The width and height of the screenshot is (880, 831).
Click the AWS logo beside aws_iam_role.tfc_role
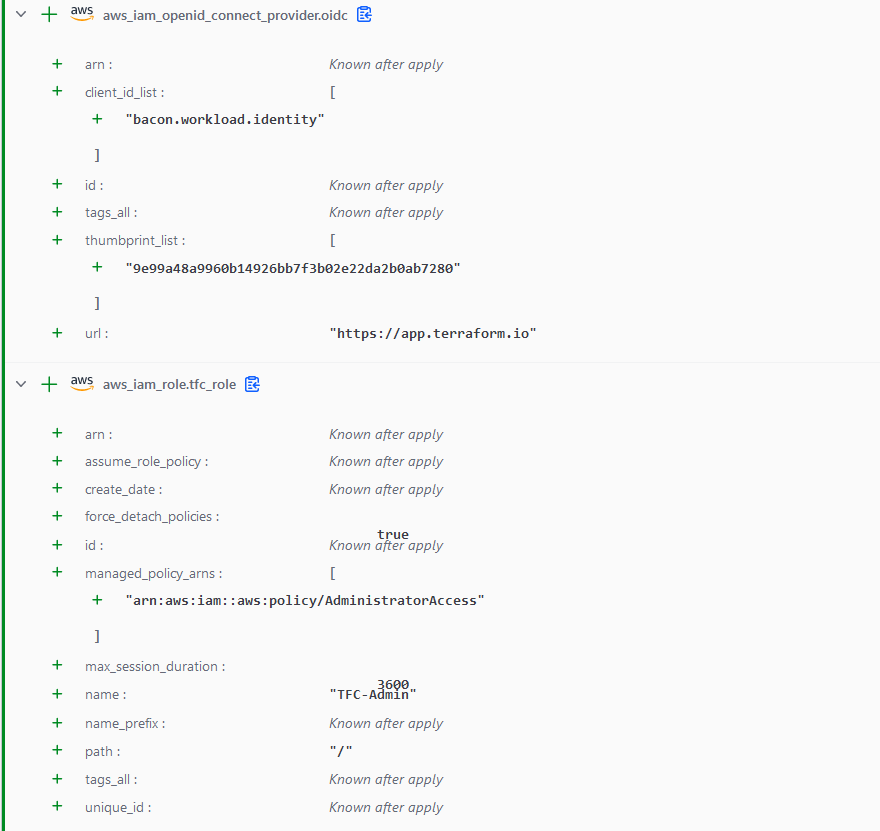pos(82,383)
